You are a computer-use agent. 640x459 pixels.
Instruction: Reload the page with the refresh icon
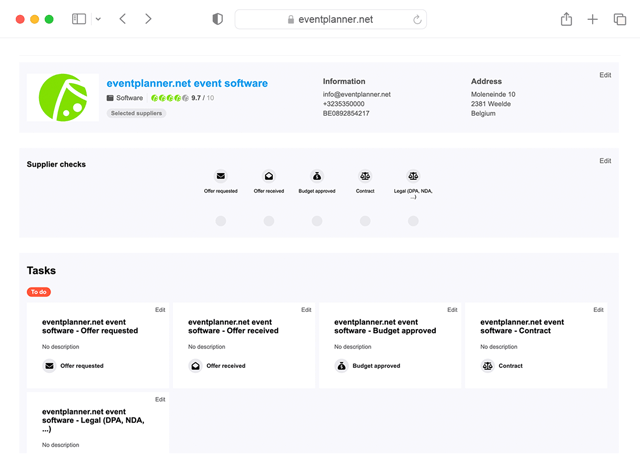(417, 19)
